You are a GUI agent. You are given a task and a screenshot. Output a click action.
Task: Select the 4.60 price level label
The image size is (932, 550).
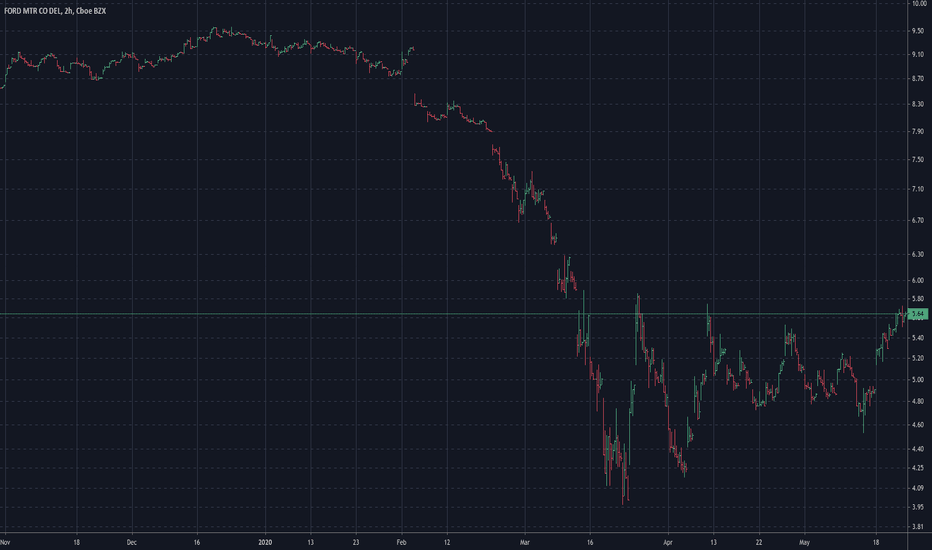918,425
